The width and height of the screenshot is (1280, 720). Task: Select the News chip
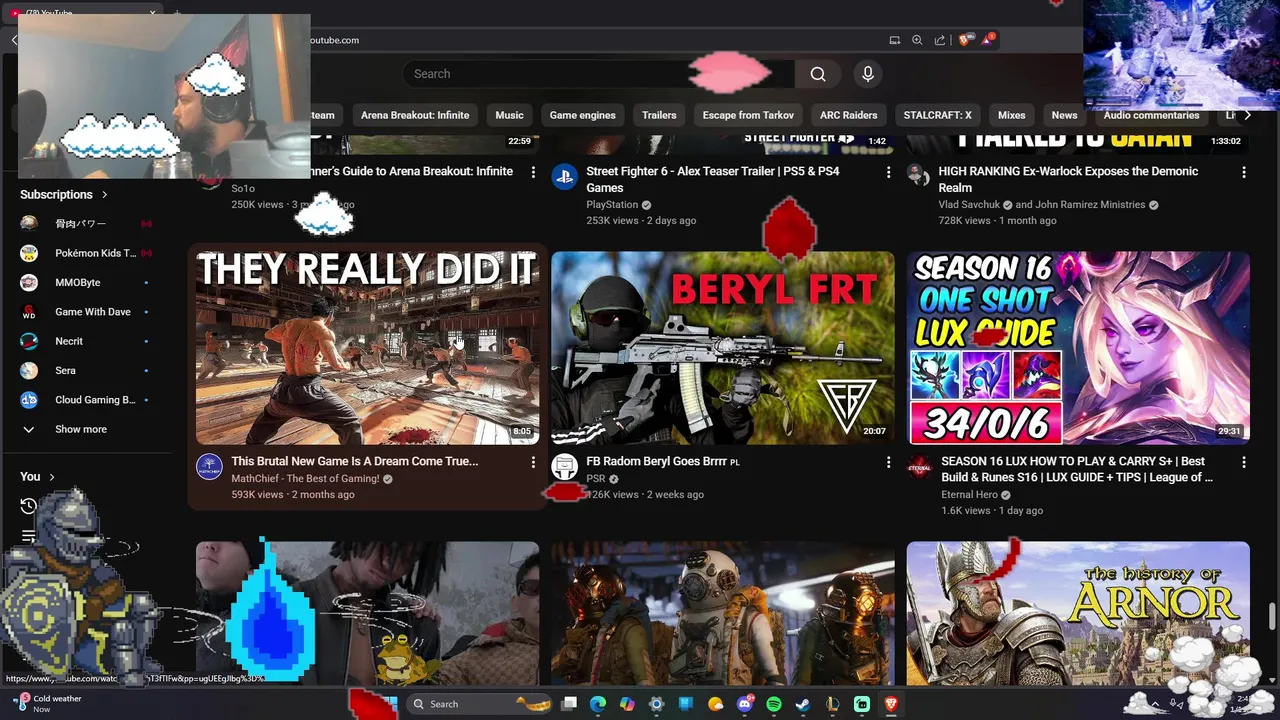[1064, 115]
